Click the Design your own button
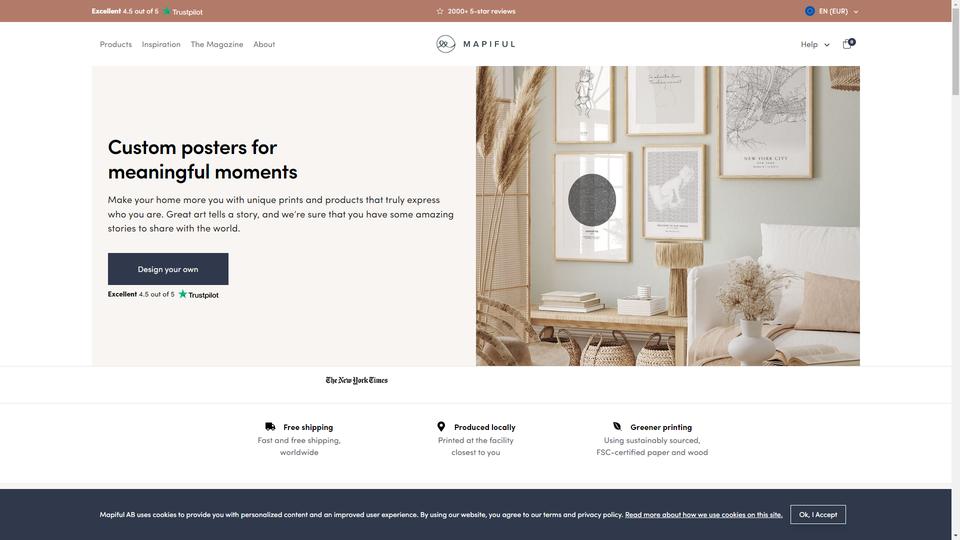 point(168,269)
